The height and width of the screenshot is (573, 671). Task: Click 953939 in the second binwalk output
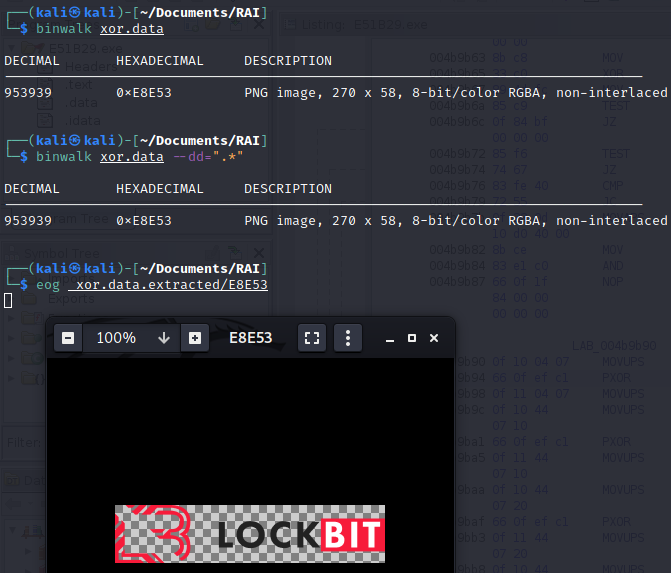(x=28, y=221)
